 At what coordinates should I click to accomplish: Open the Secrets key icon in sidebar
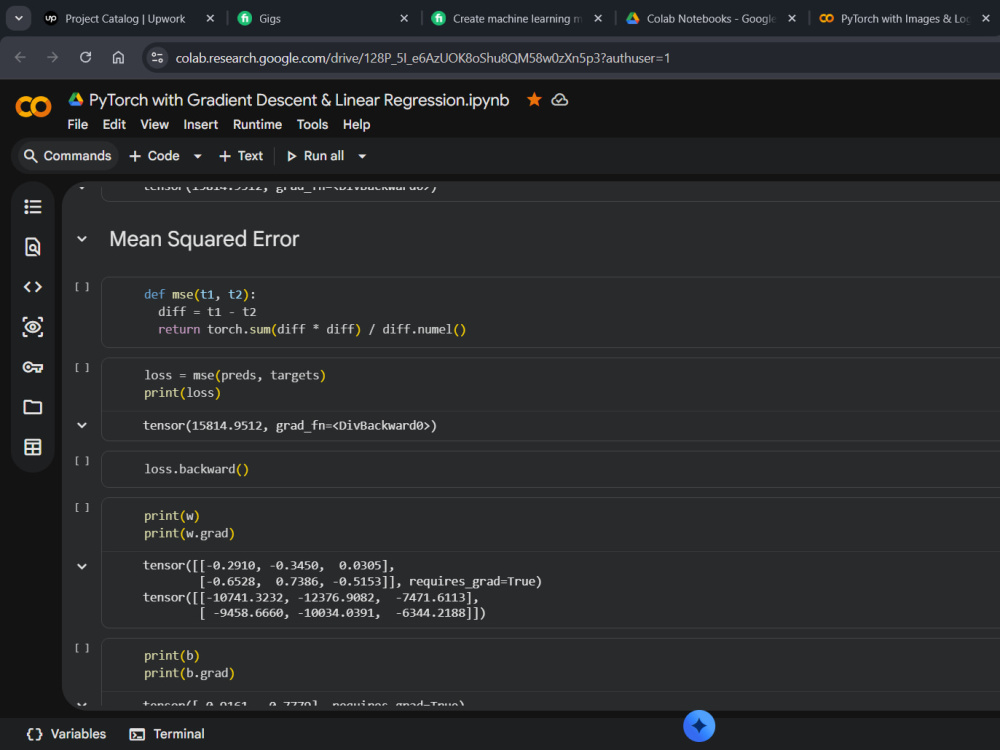[x=33, y=367]
